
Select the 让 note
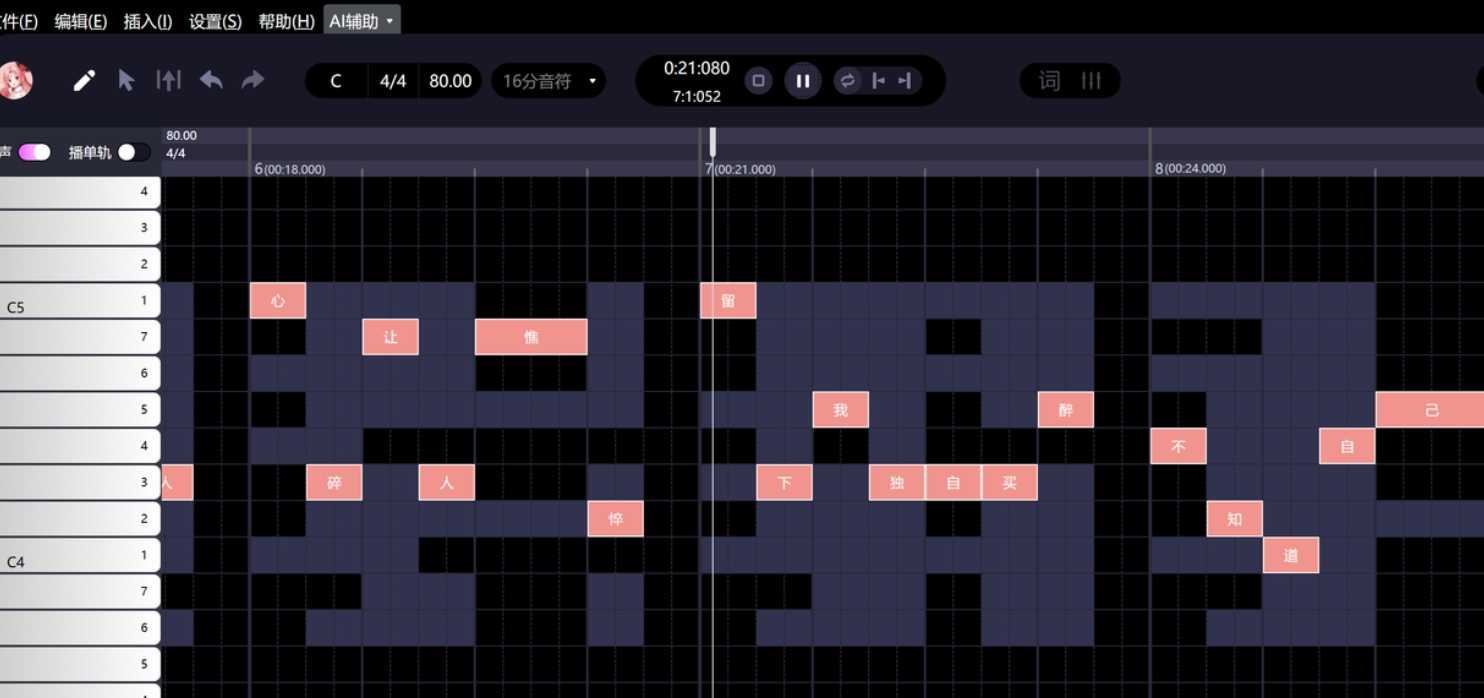(x=390, y=337)
